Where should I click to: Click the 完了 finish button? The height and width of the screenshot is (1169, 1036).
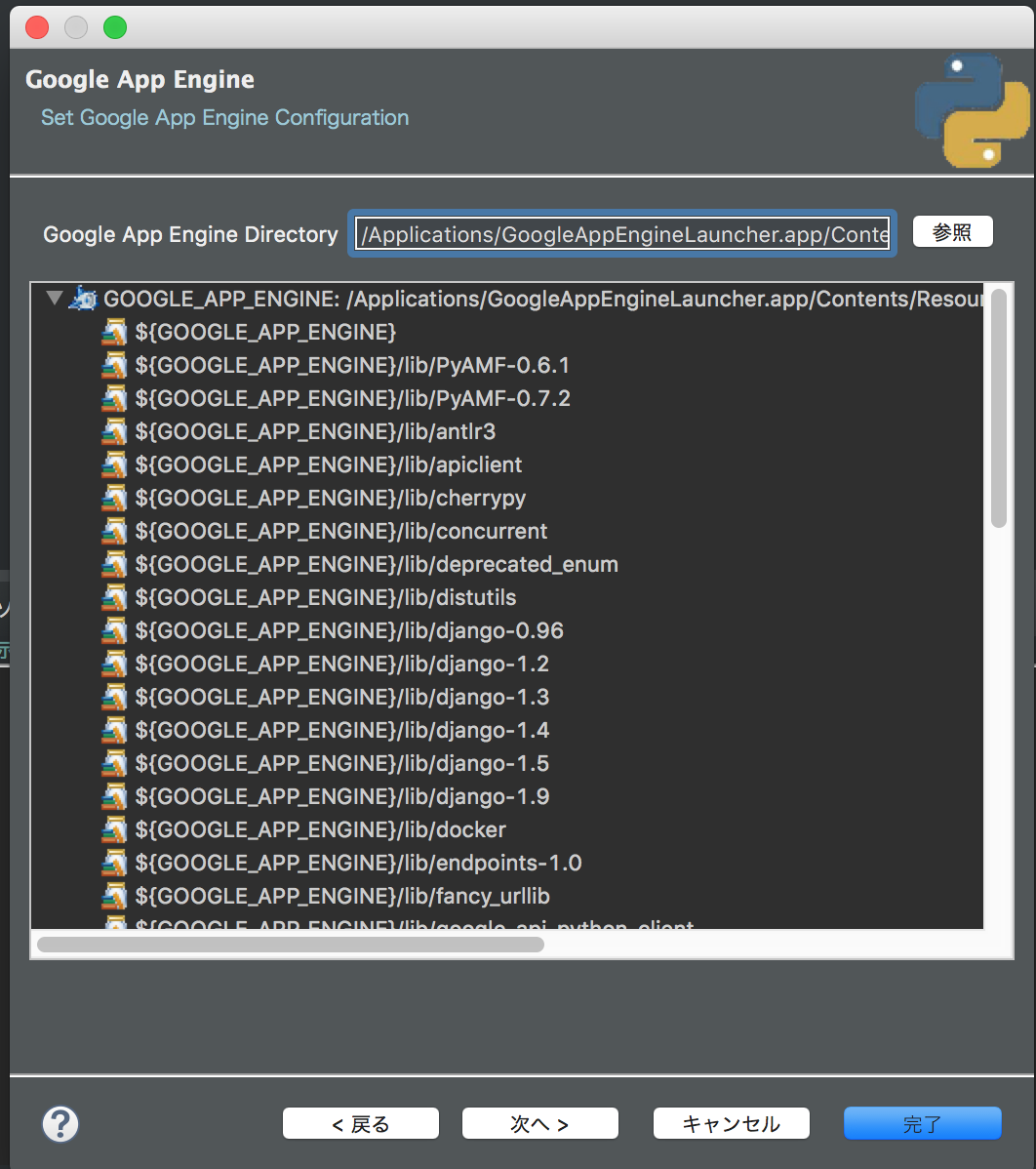coord(922,1123)
